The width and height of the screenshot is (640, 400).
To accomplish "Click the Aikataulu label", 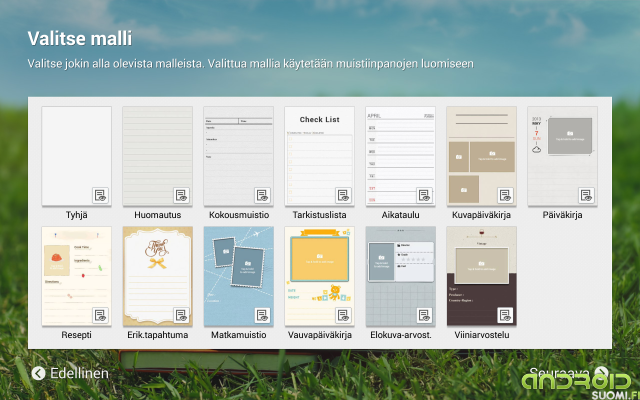I will 400,215.
